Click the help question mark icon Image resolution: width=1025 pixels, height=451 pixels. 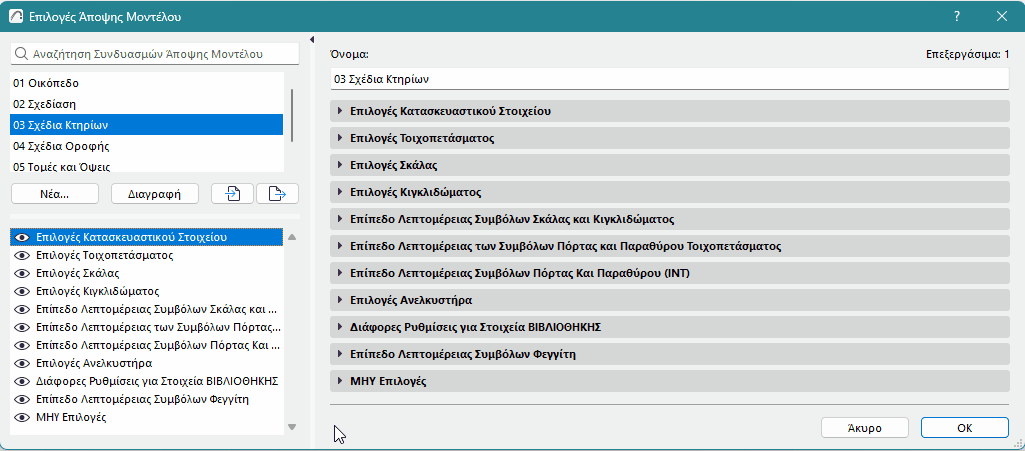(957, 16)
